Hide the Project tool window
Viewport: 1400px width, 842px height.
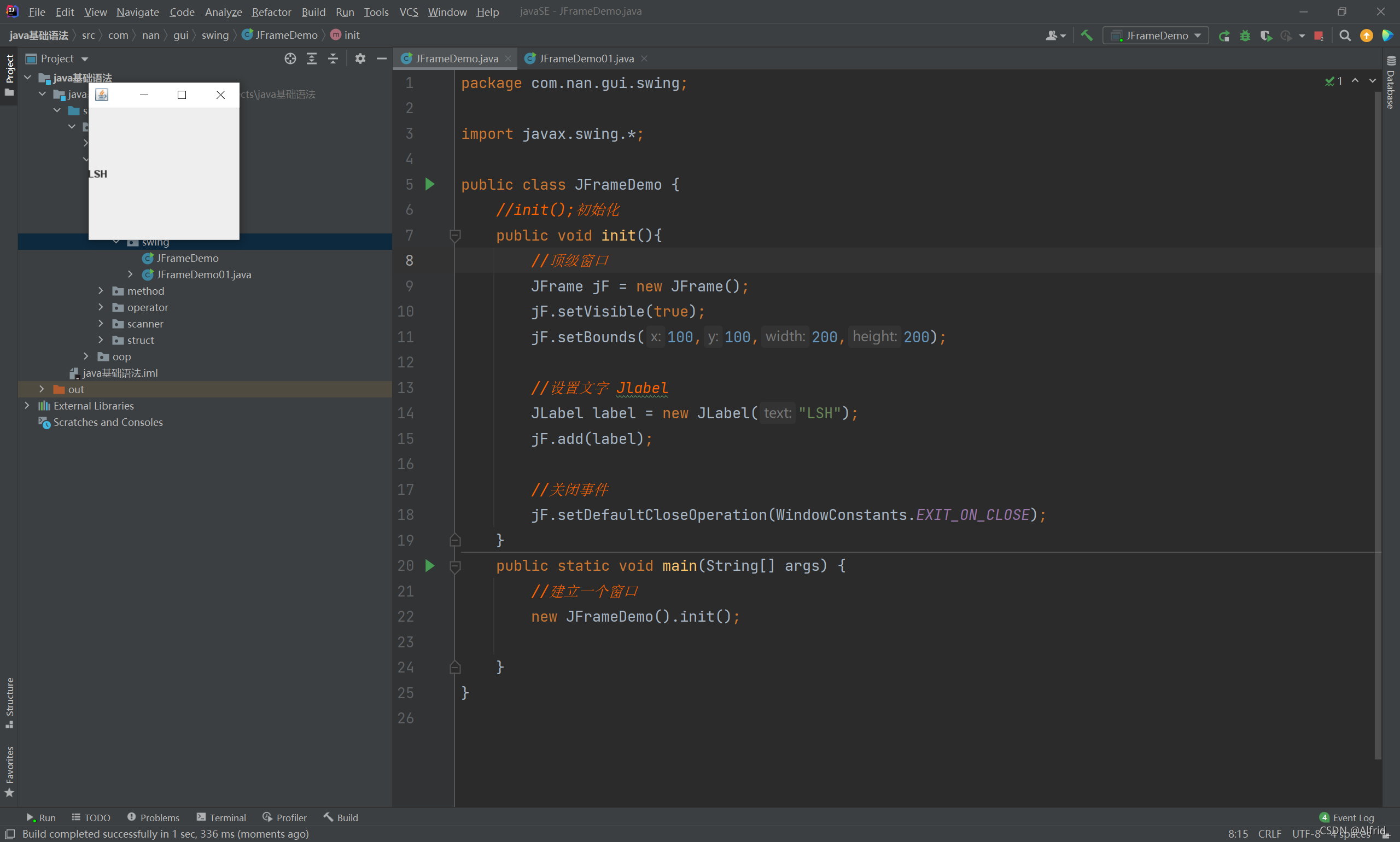[381, 59]
